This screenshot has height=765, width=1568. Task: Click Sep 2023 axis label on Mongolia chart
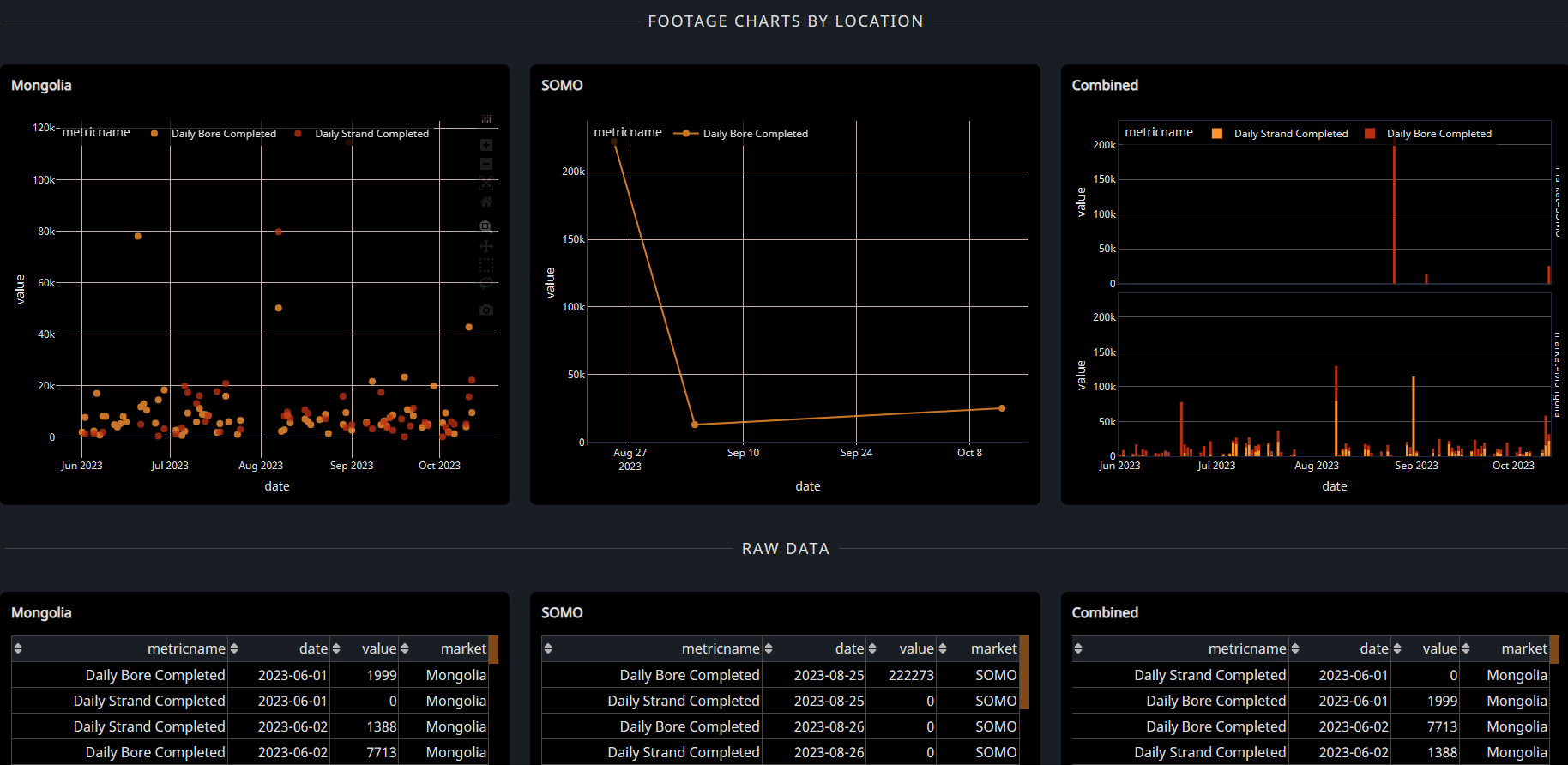(352, 466)
